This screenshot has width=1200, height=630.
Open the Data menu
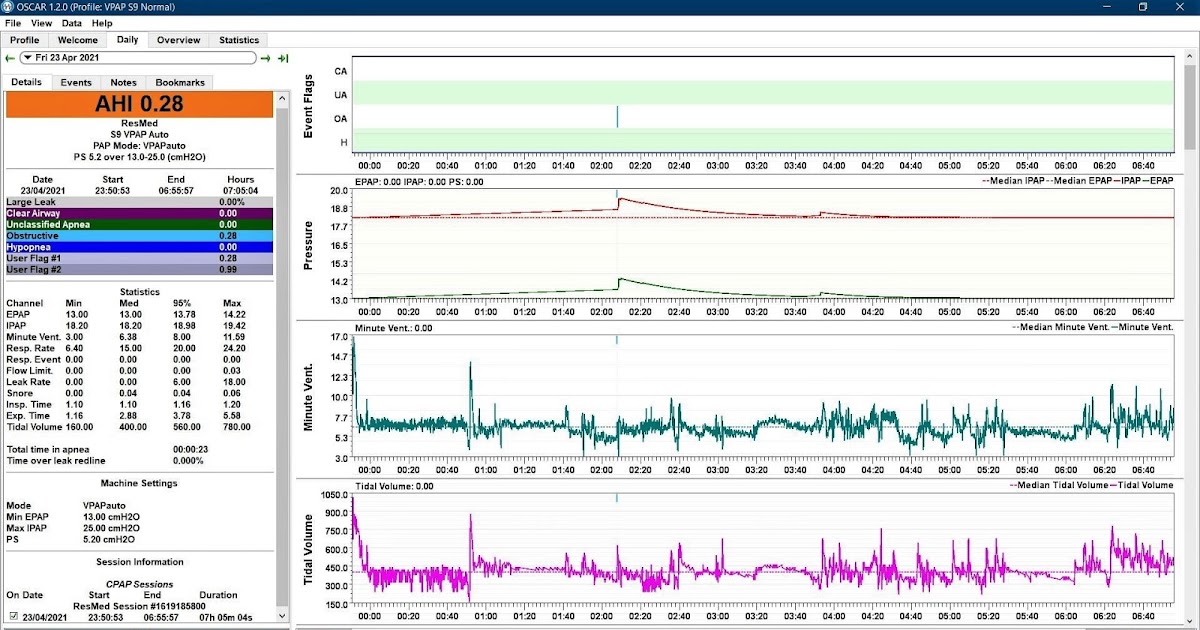click(x=70, y=22)
